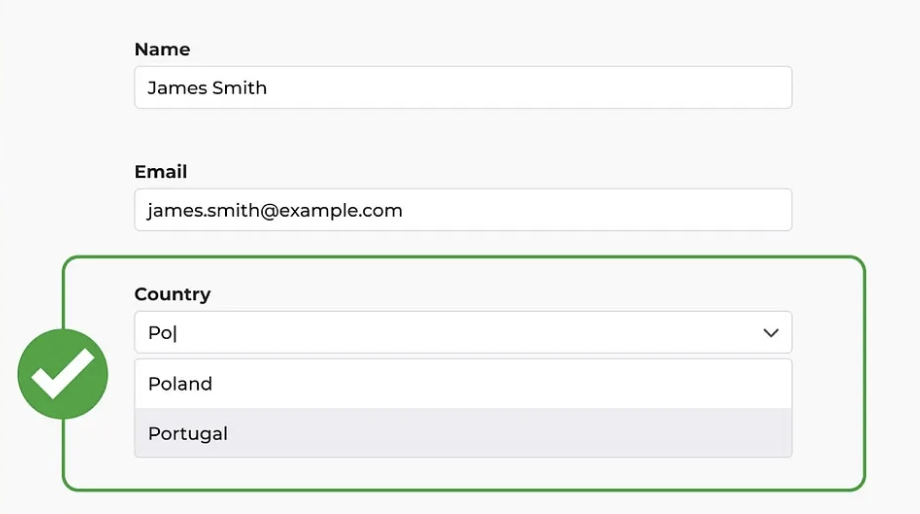Place cursor in the james.smith@example.com text

tap(275, 211)
